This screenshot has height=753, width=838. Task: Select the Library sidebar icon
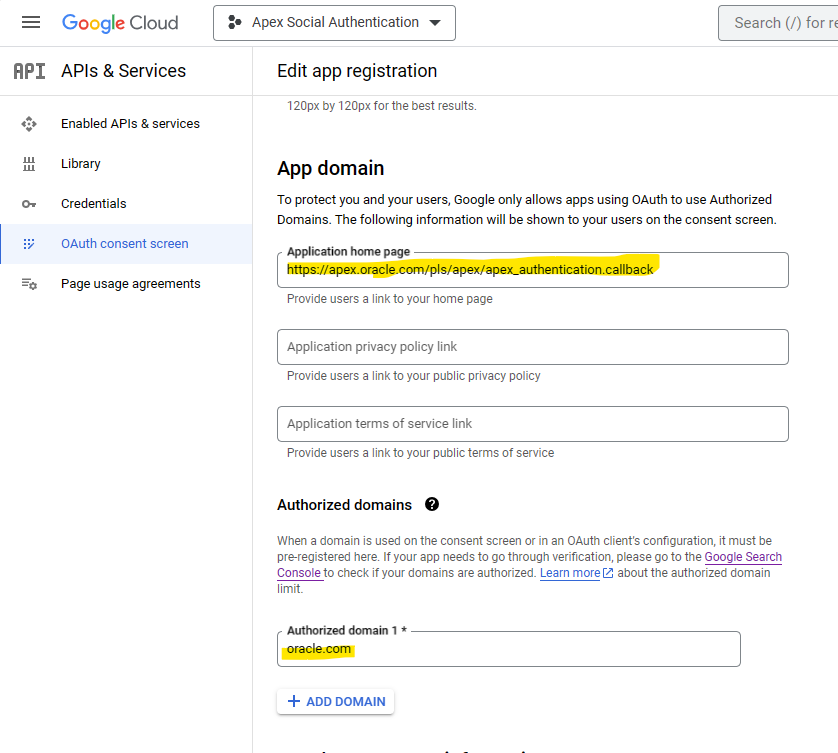coord(30,163)
